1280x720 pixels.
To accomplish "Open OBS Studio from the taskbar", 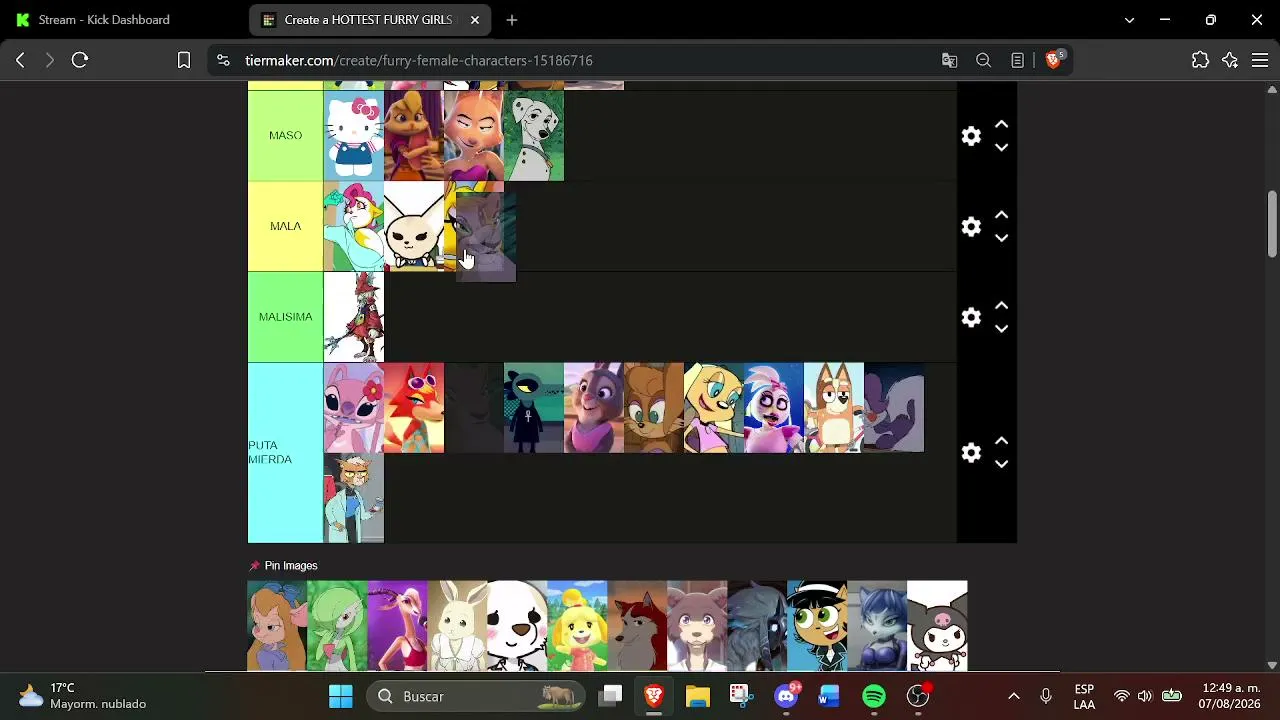I will pyautogui.click(x=918, y=696).
